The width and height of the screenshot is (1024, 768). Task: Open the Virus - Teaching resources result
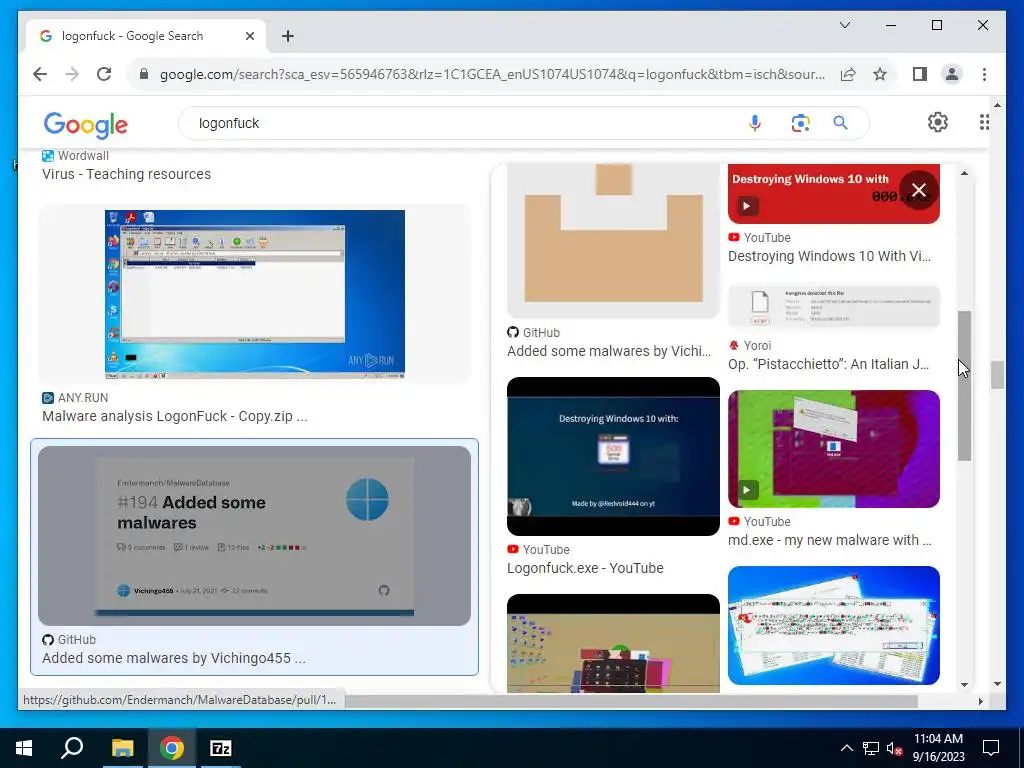point(127,174)
